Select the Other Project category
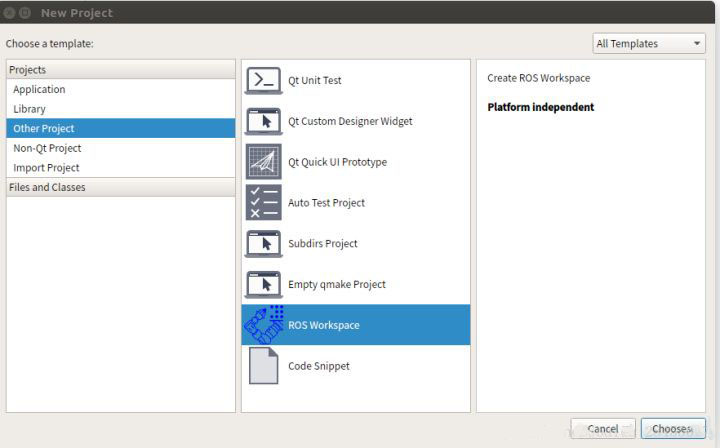 click(44, 129)
